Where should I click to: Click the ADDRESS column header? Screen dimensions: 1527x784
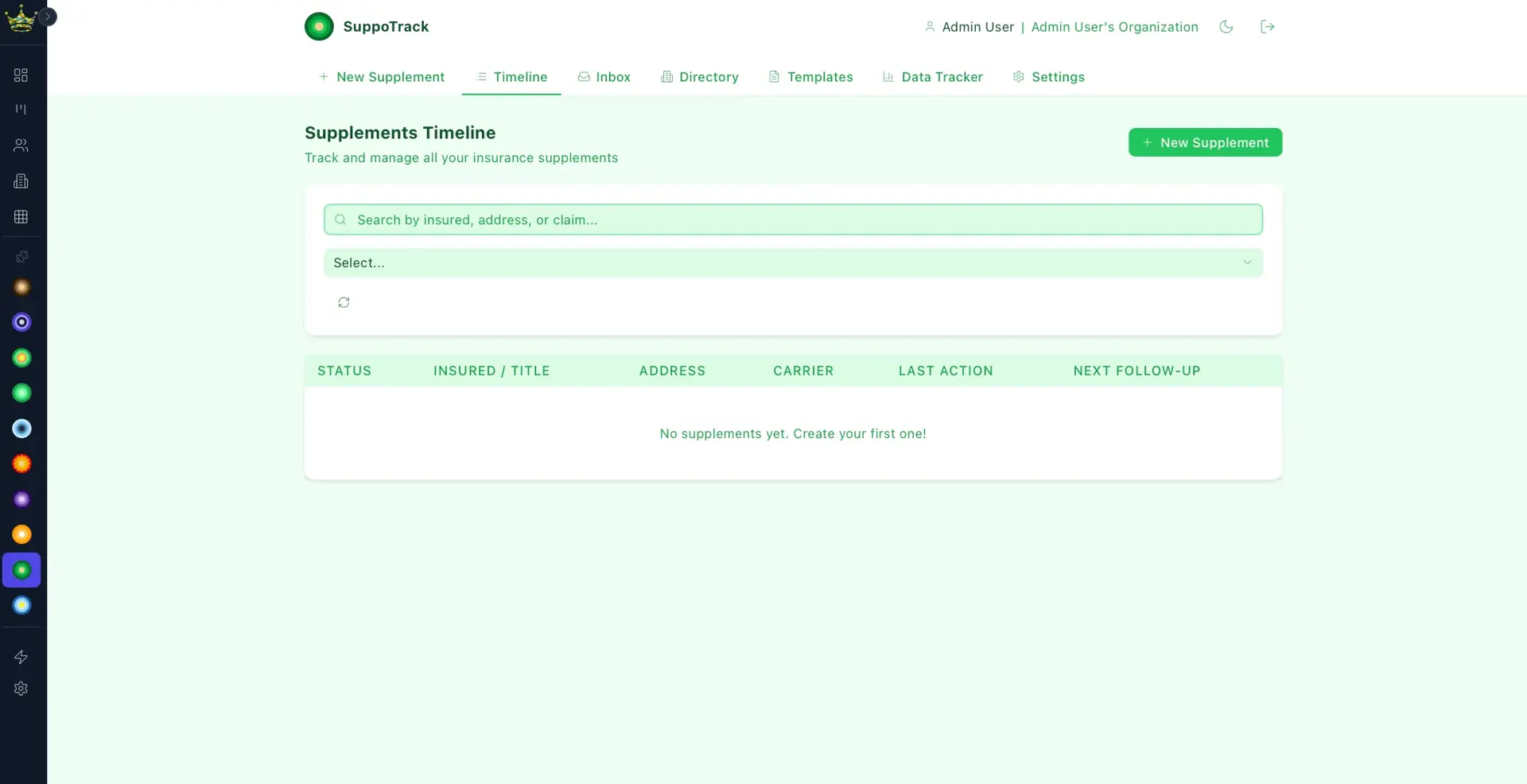[x=672, y=371]
